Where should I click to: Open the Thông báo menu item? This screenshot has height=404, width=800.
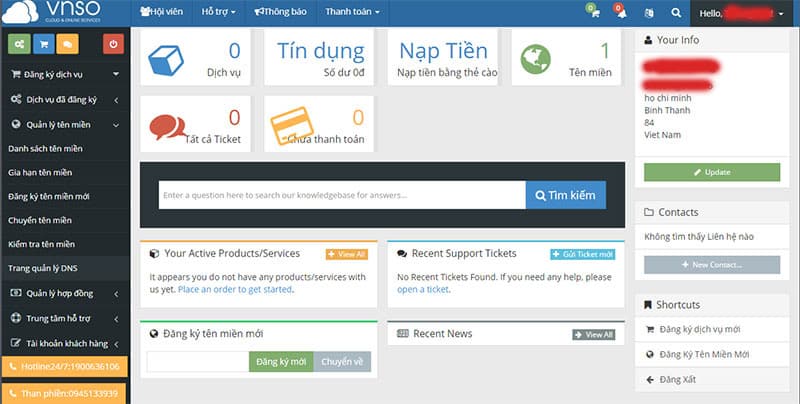(281, 12)
